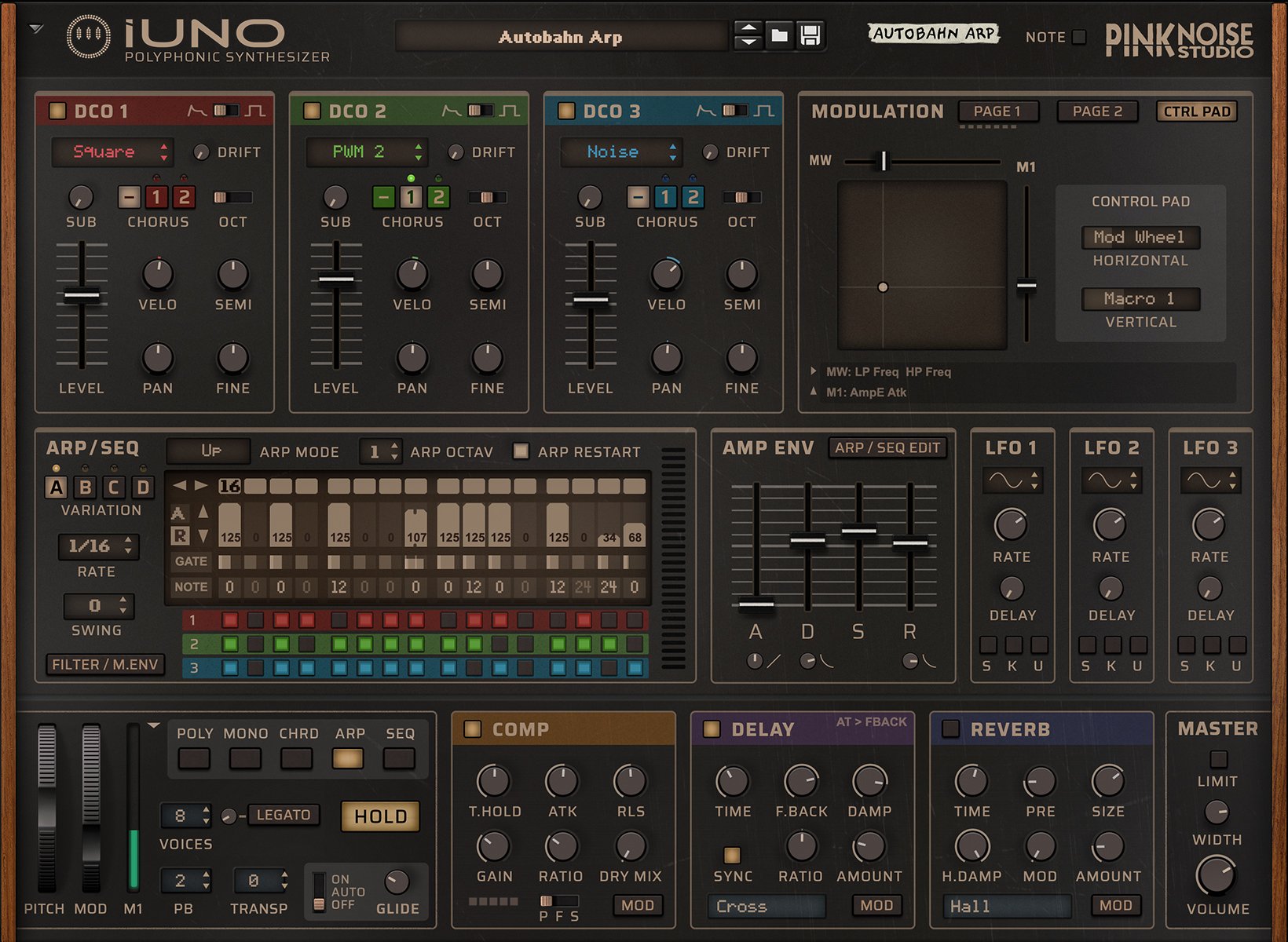Click the FILTER / M.ENV button
1288x942 pixels.
point(104,664)
